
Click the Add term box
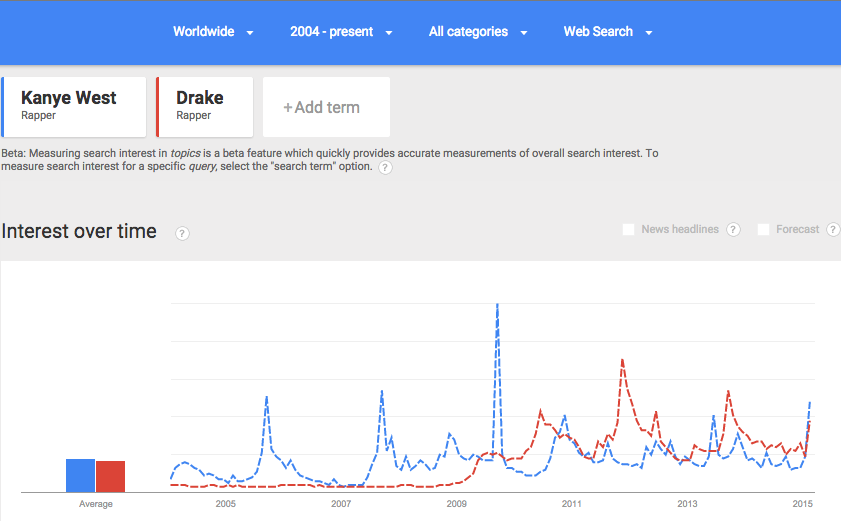(x=326, y=107)
